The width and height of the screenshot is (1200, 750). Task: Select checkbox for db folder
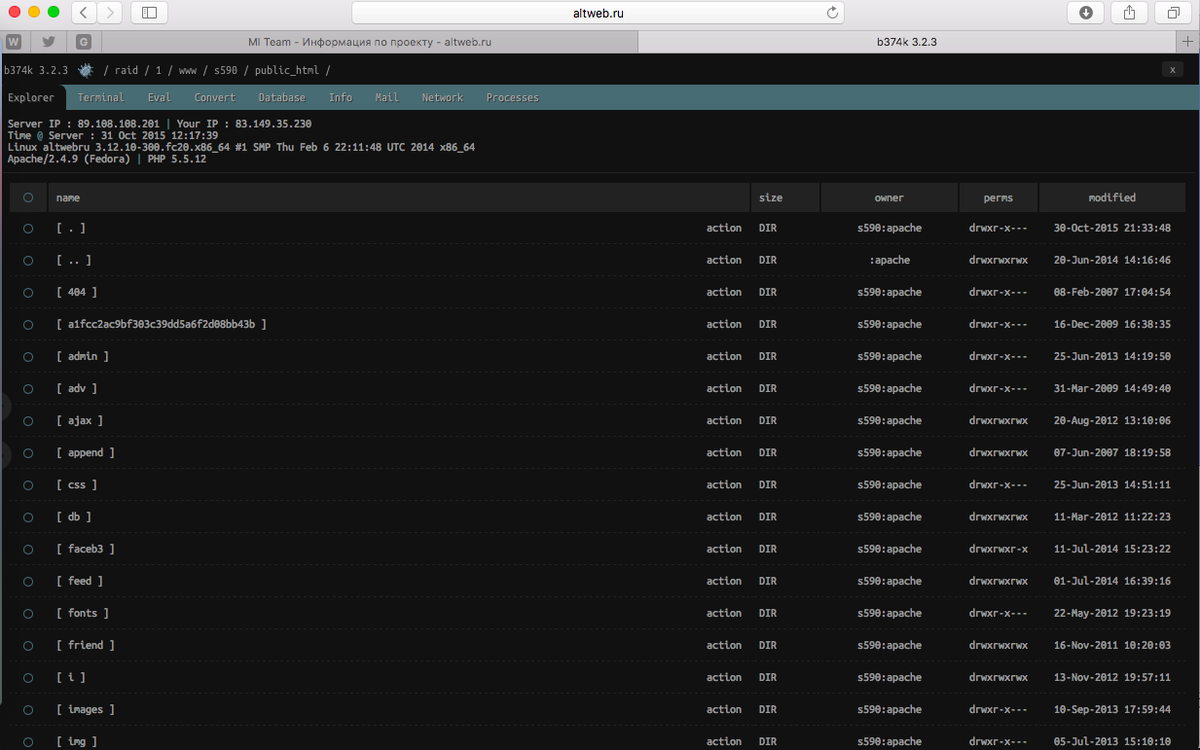(x=28, y=517)
